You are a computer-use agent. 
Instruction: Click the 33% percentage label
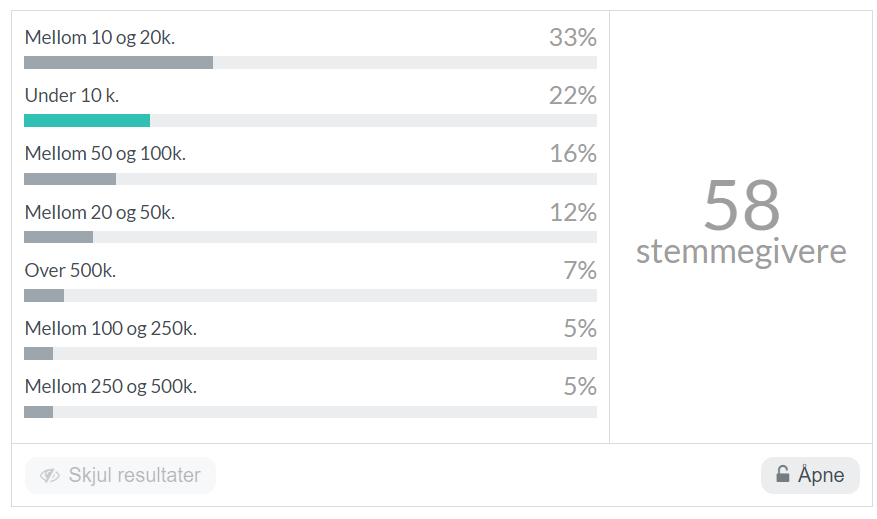click(573, 37)
